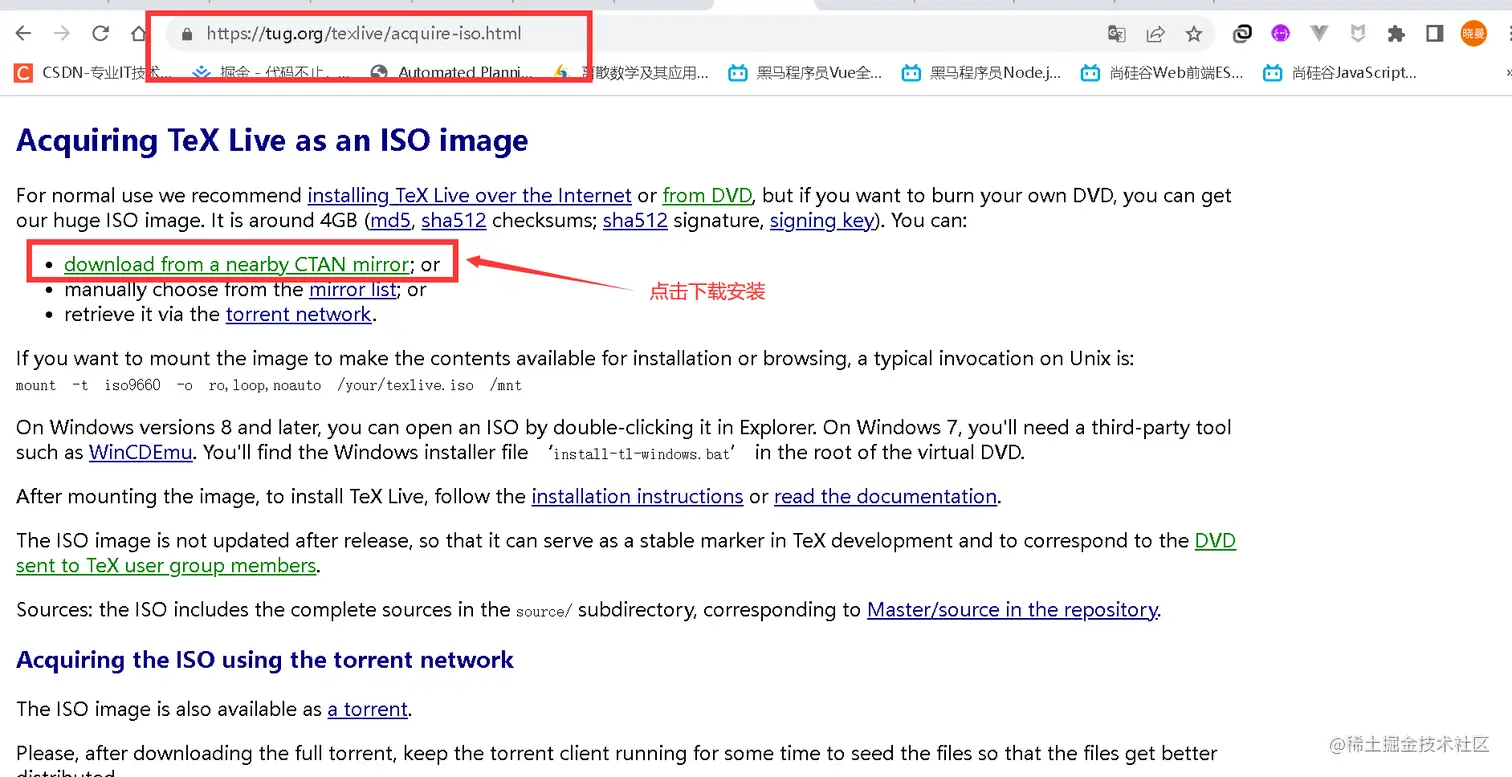Open the md5 checksum link
This screenshot has height=777, width=1512.
click(x=390, y=220)
